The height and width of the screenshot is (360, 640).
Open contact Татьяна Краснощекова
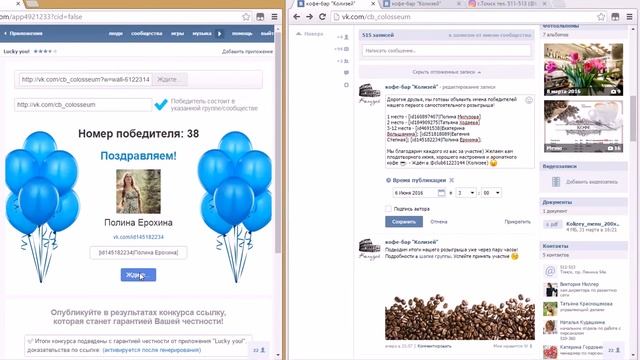586,304
